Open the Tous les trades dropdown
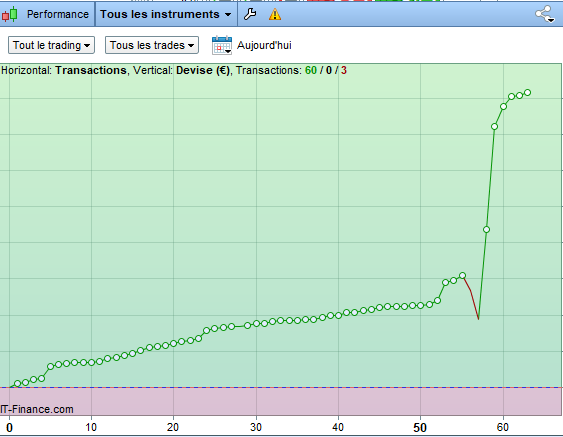Image resolution: width=563 pixels, height=437 pixels. pyautogui.click(x=152, y=45)
